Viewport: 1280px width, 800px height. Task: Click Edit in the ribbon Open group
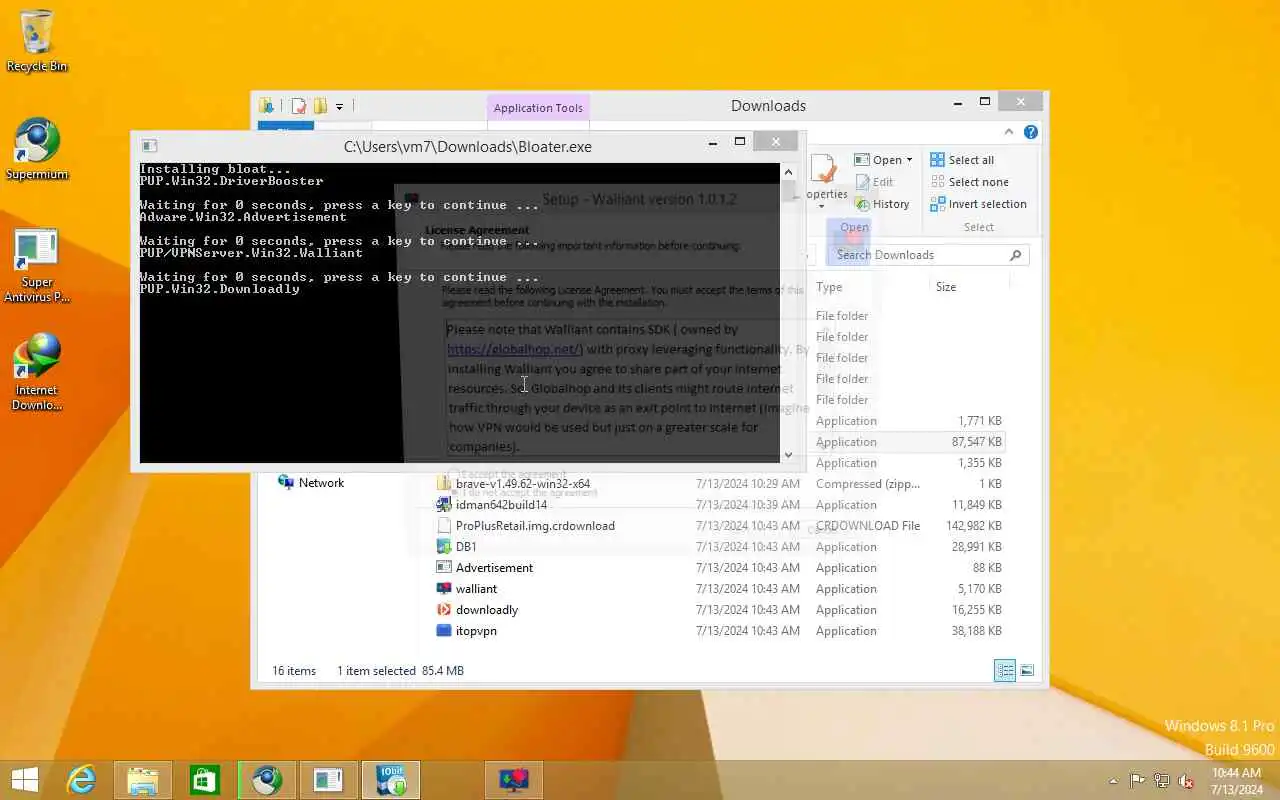pos(874,182)
